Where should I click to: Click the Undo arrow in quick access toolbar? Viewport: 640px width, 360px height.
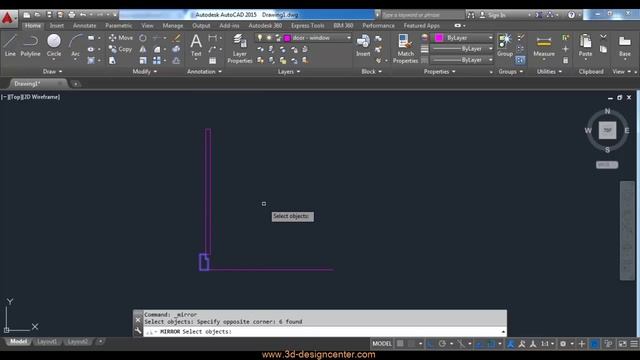(83, 15)
